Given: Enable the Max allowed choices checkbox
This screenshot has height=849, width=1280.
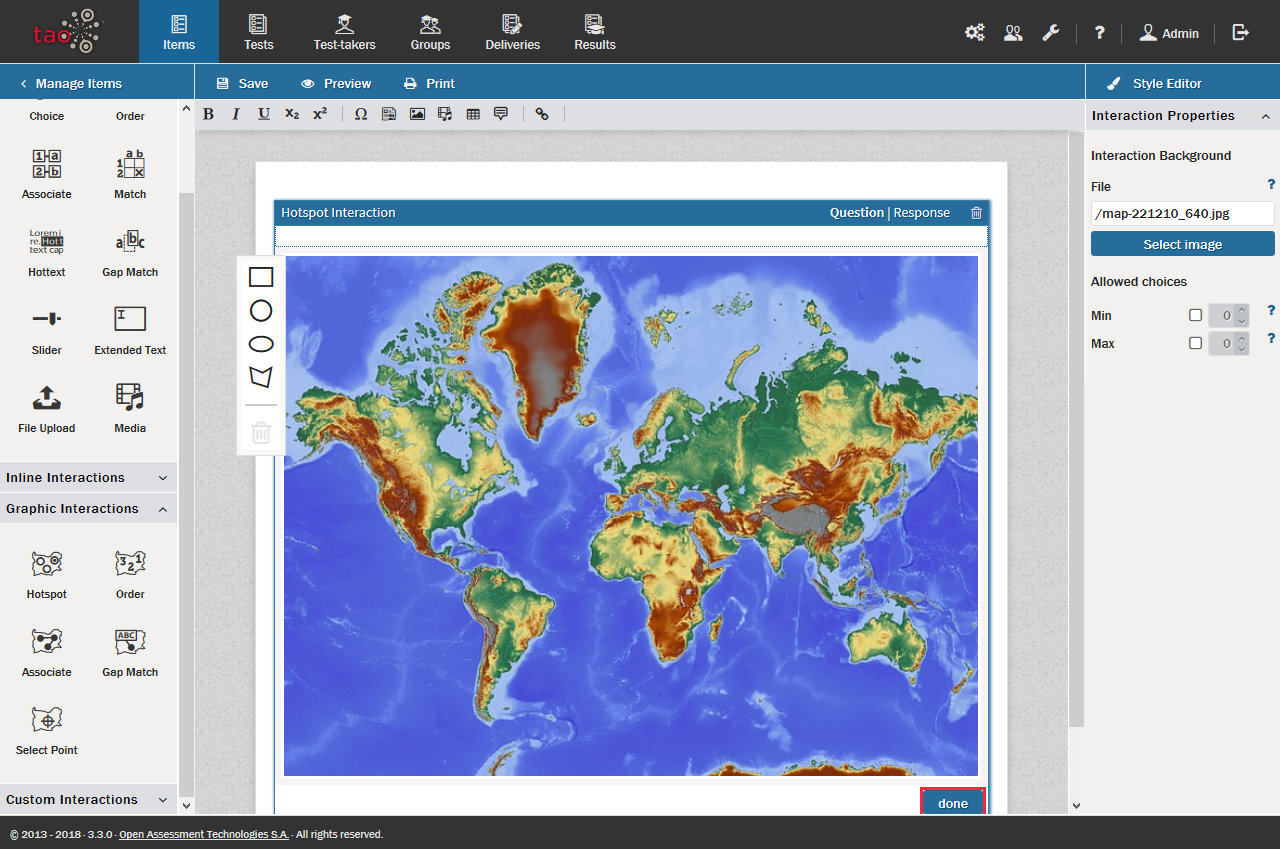Looking at the screenshot, I should [x=1195, y=344].
